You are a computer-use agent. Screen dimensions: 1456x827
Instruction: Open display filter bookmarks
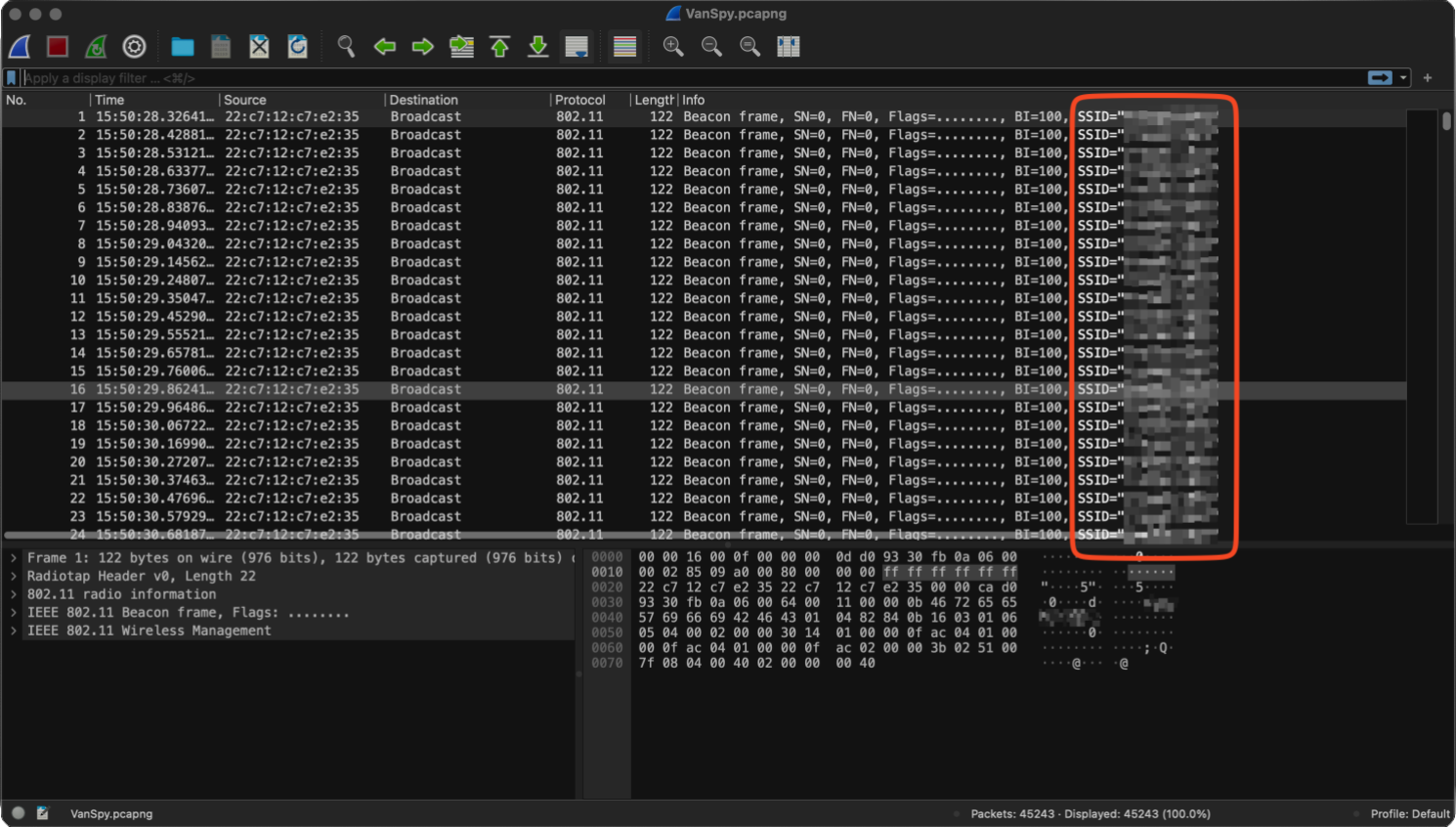point(12,77)
